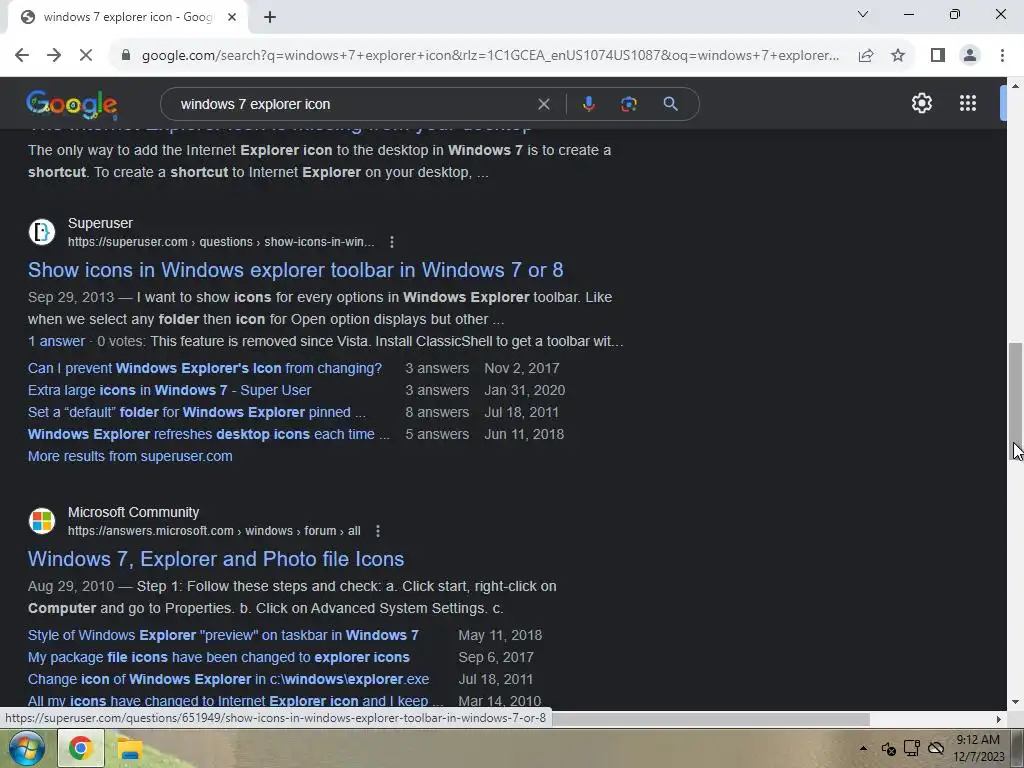Click the scrollbar up arrow

click(x=1015, y=86)
